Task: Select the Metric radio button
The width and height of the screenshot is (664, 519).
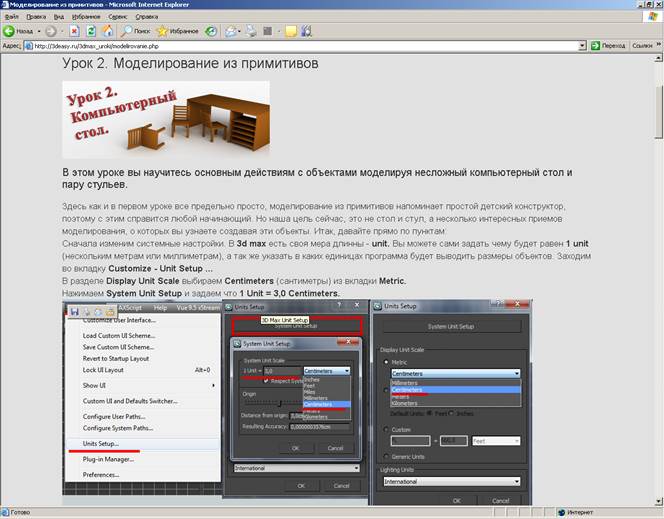Action: pyautogui.click(x=386, y=362)
